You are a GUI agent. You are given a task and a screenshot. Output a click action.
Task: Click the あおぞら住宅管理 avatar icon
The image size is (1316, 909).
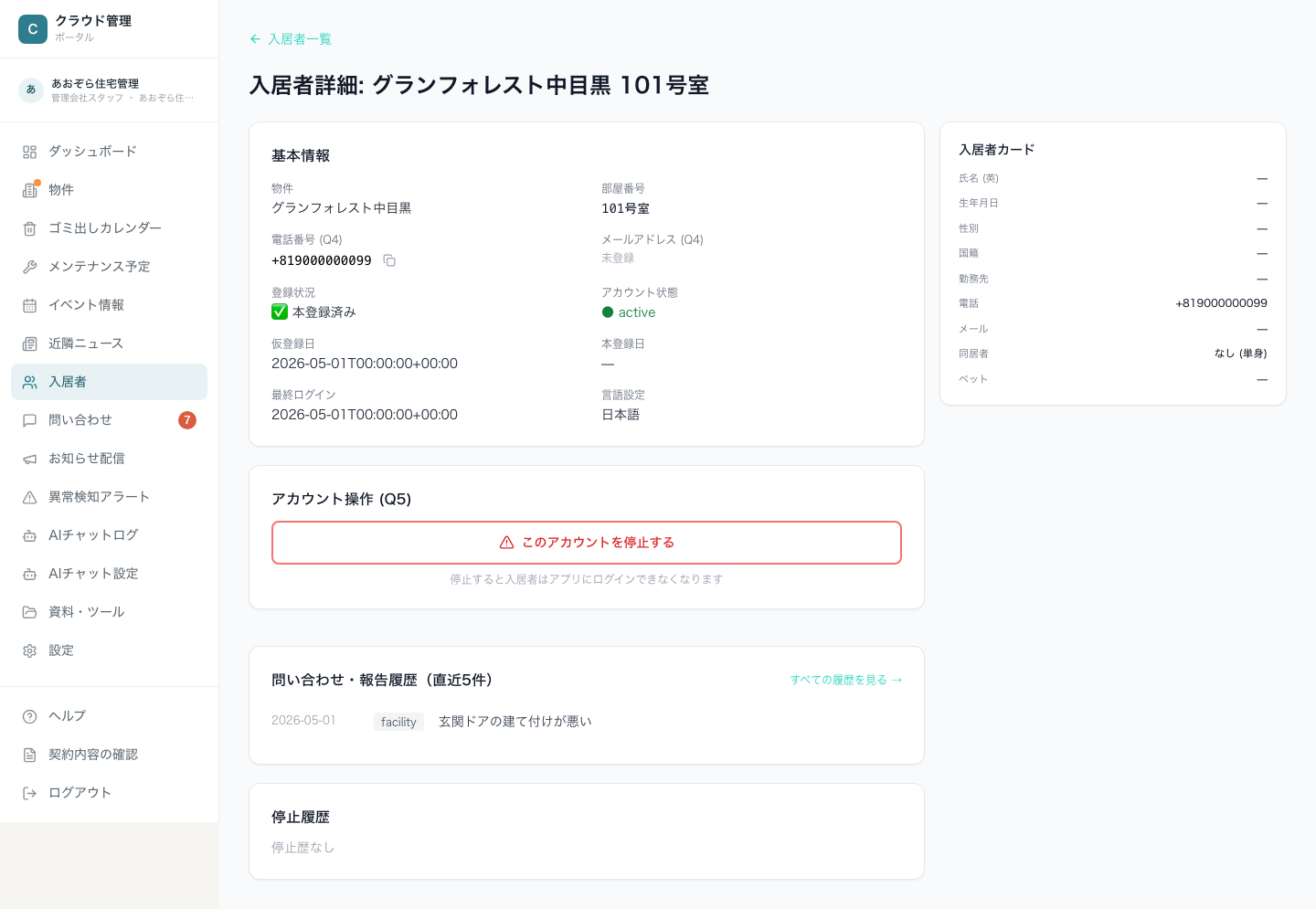pos(31,90)
